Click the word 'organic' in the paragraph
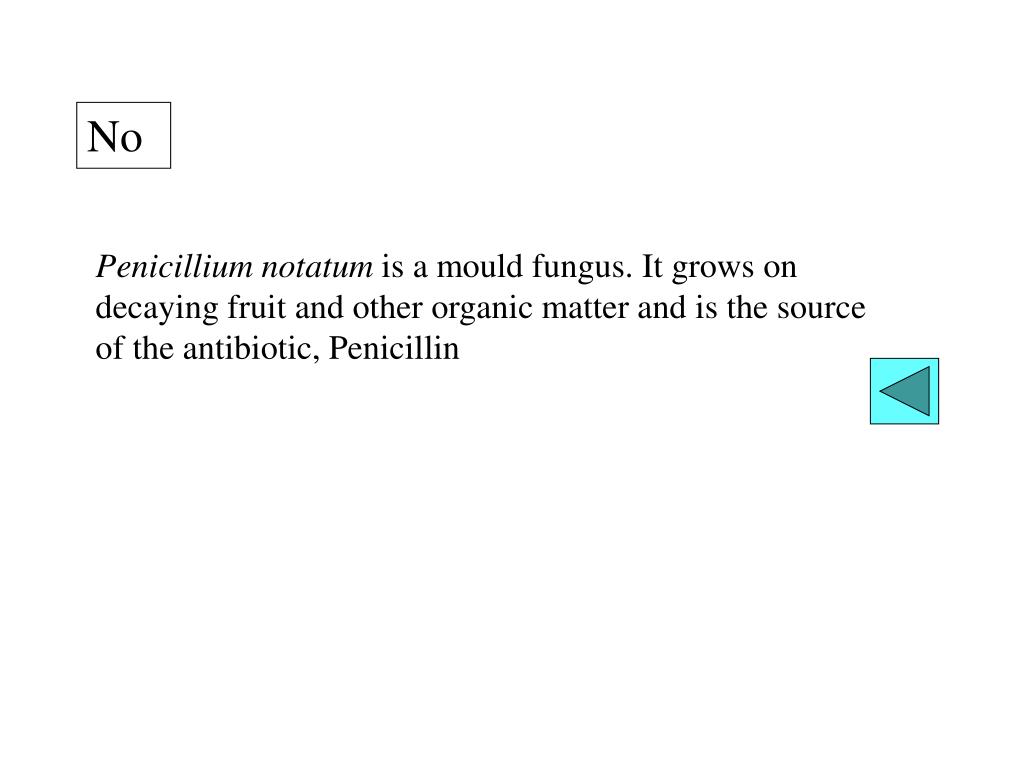This screenshot has width=1024, height=768. click(x=482, y=309)
